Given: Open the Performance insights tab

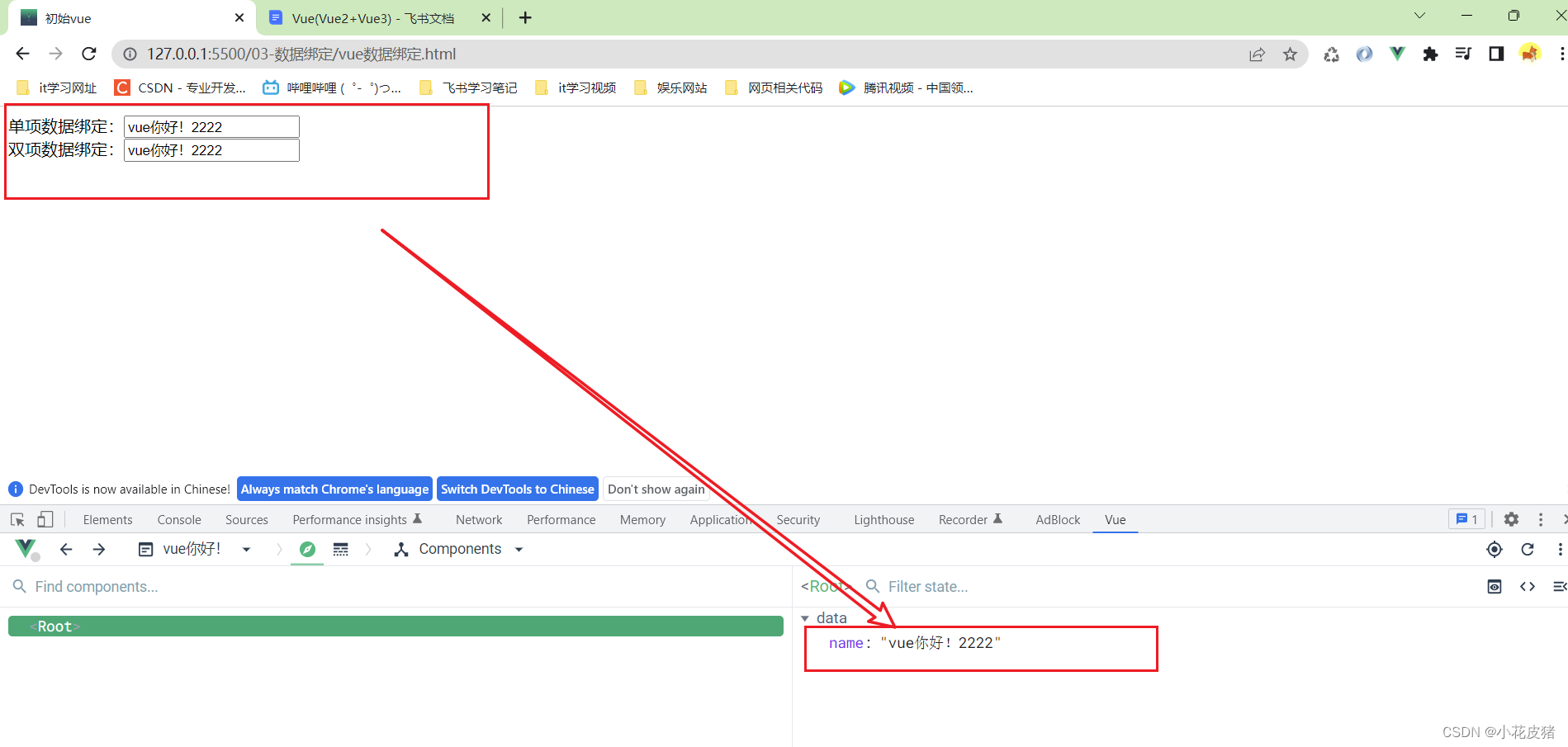Looking at the screenshot, I should click(x=357, y=519).
